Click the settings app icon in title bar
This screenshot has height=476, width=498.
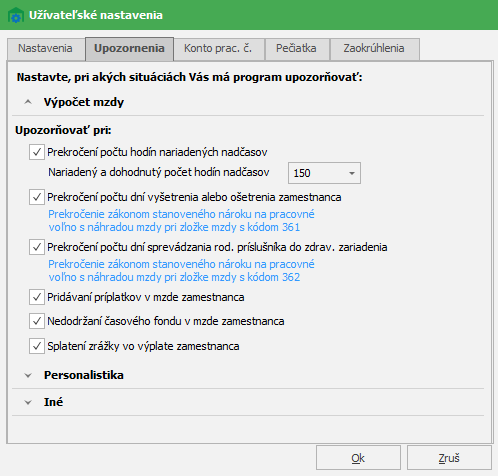coord(16,15)
